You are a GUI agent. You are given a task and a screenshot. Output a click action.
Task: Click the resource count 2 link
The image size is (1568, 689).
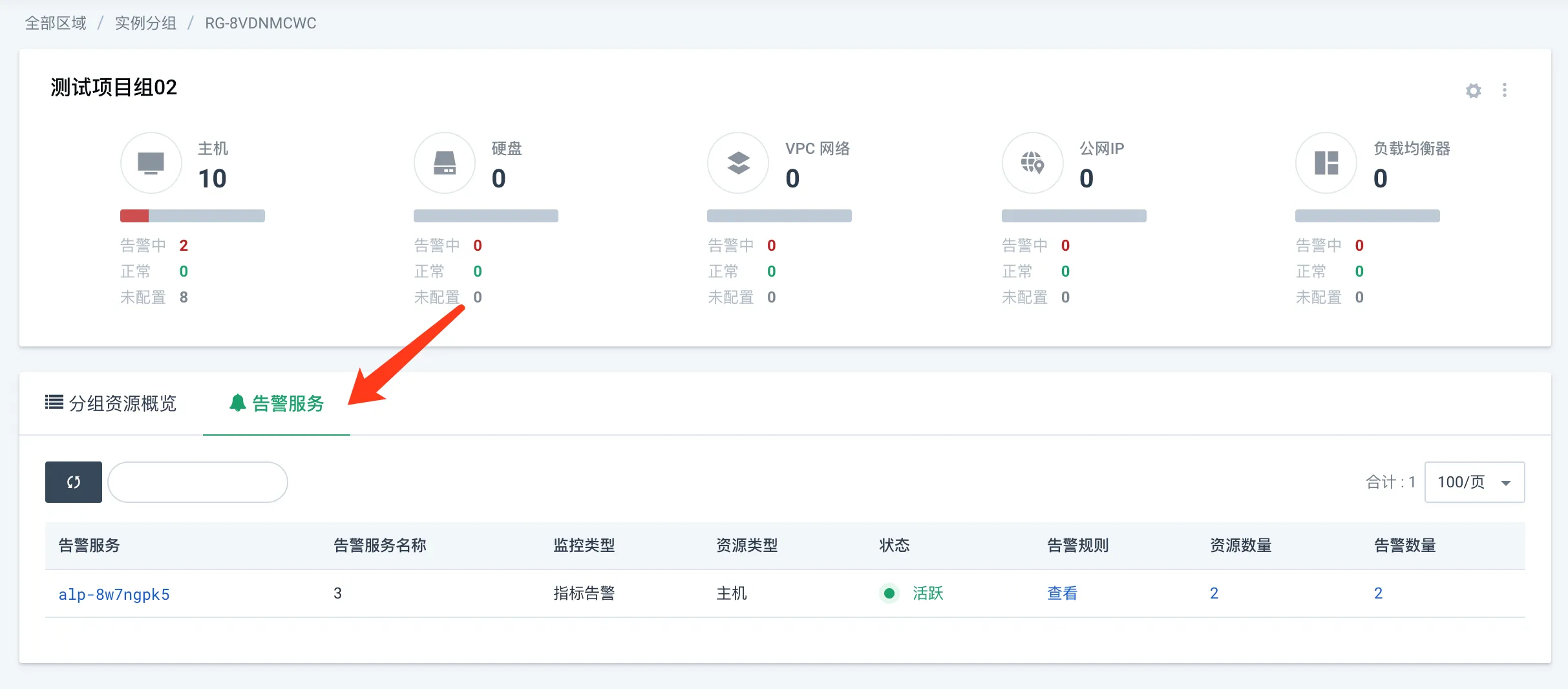coord(1214,593)
